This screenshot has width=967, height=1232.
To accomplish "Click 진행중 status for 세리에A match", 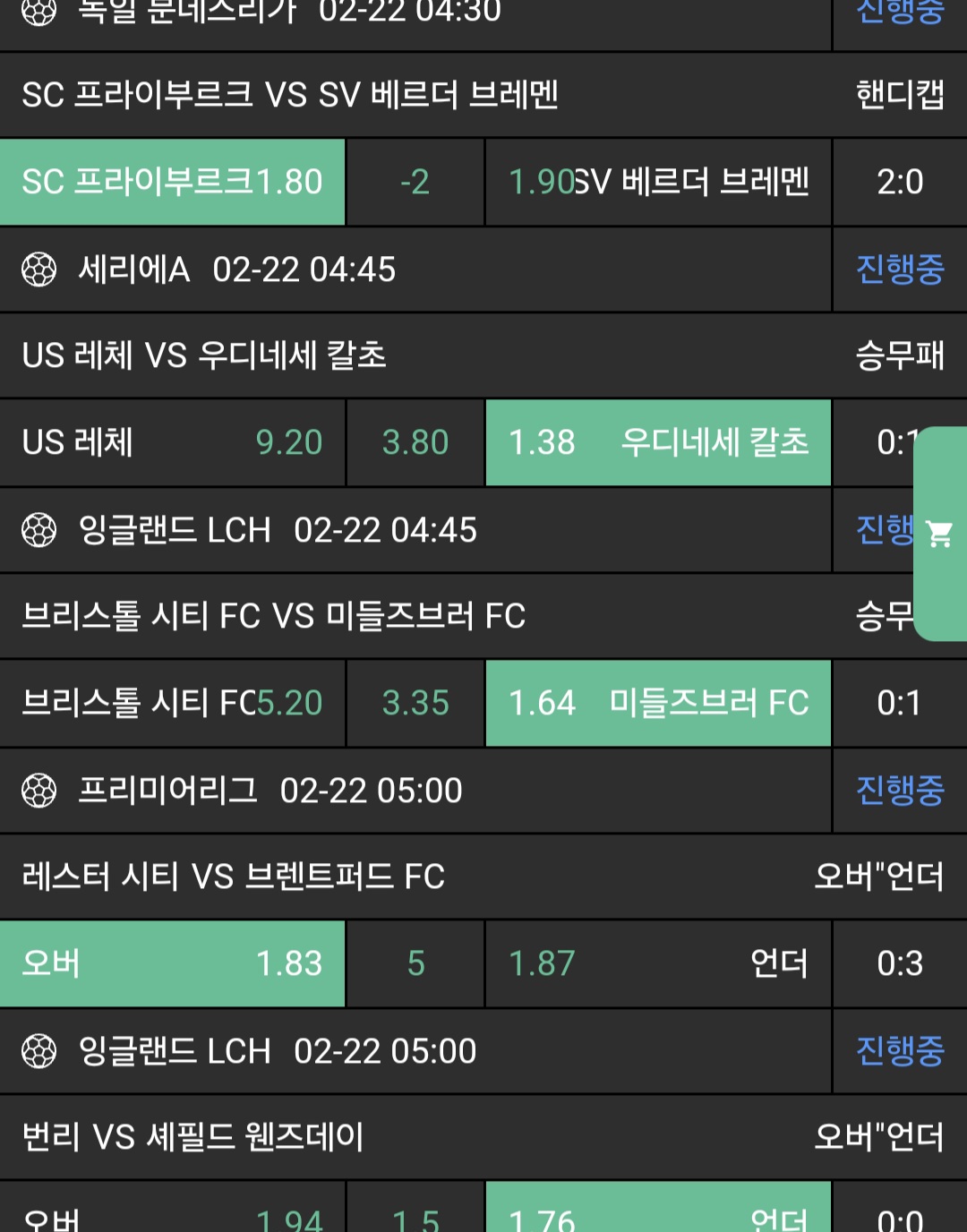I will coord(899,269).
